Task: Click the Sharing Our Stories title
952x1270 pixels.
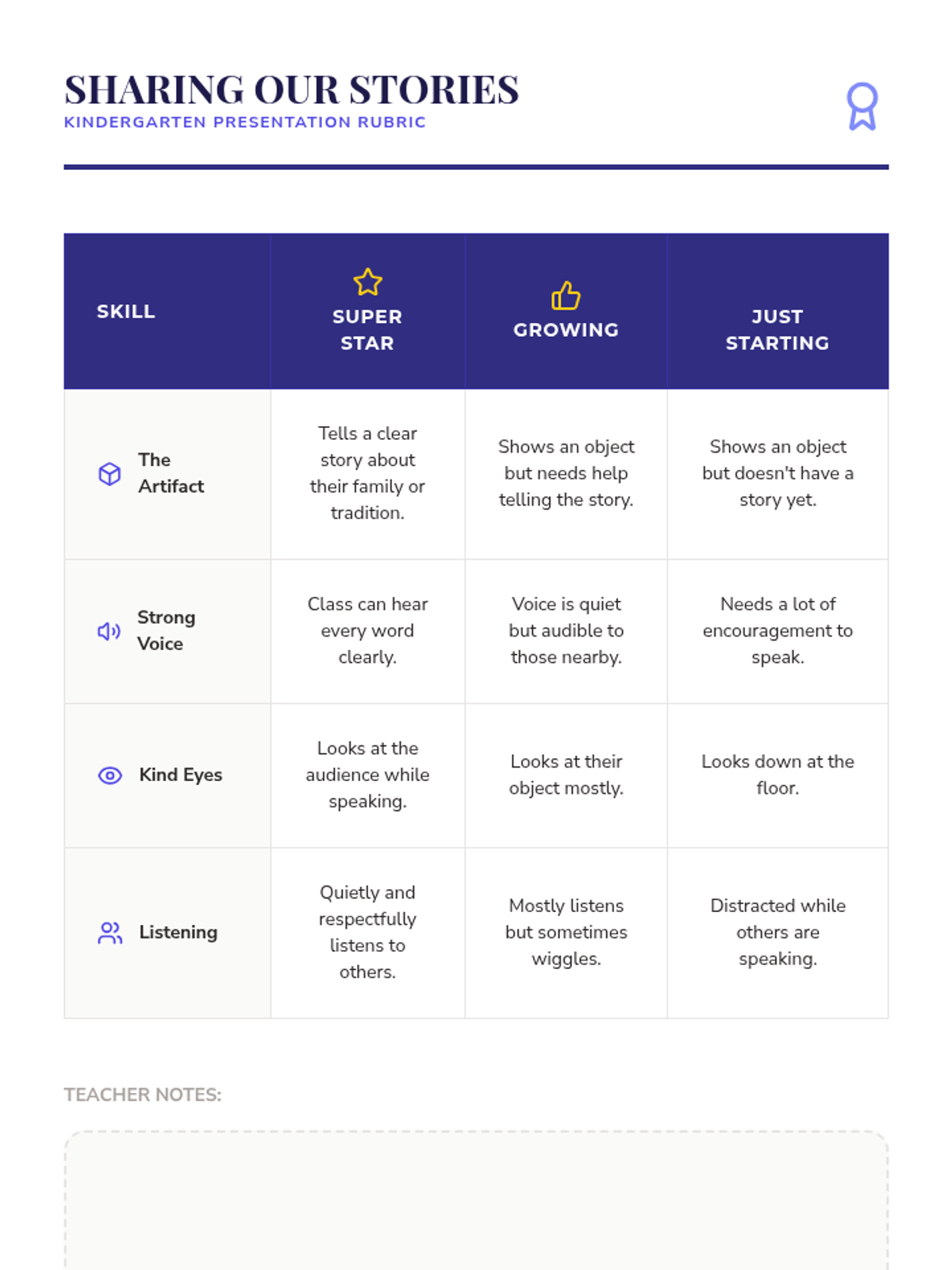Action: coord(291,90)
